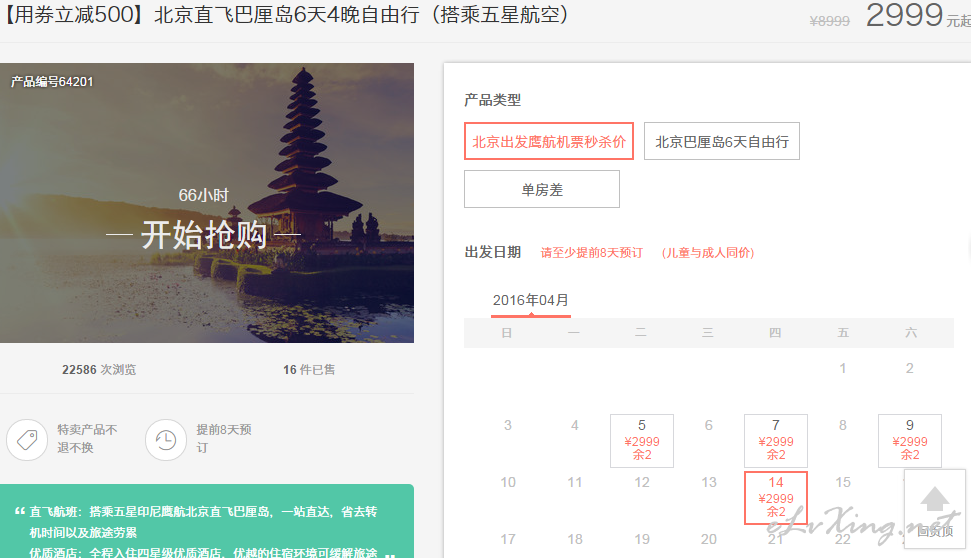Click the price tag icon for non-refundable notice

[27, 440]
